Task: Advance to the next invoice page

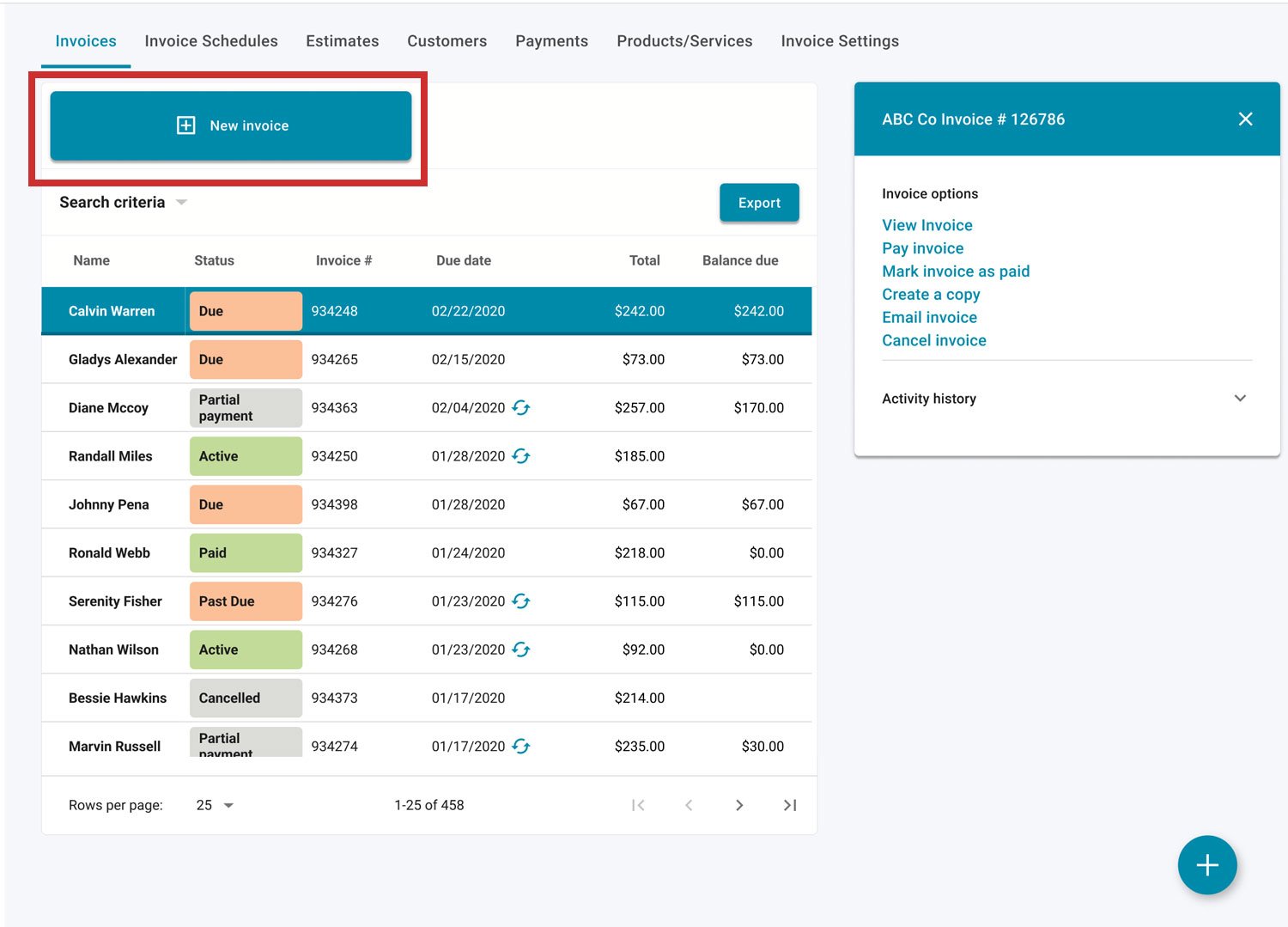Action: click(739, 805)
